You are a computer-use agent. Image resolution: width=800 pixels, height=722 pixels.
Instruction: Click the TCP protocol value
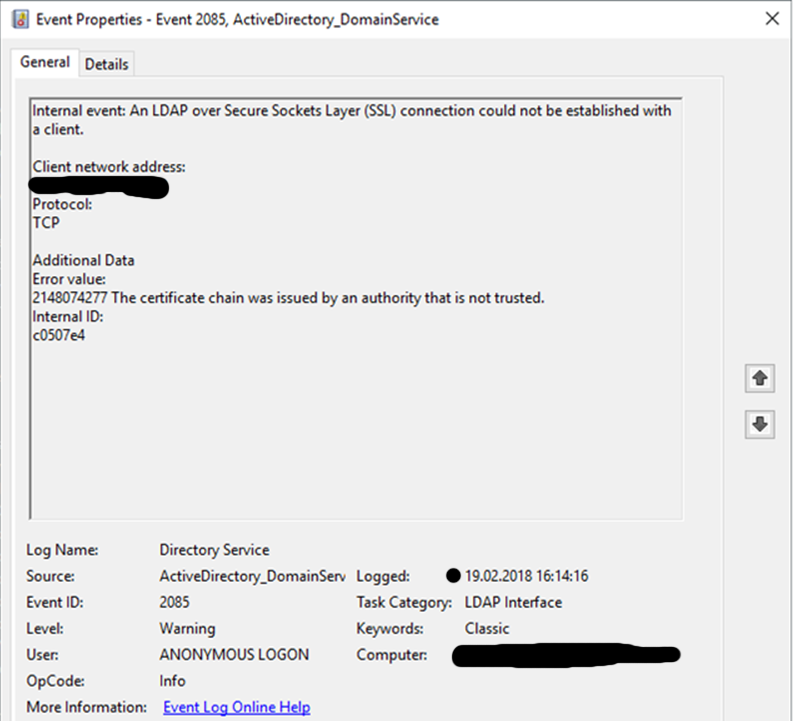(x=46, y=223)
